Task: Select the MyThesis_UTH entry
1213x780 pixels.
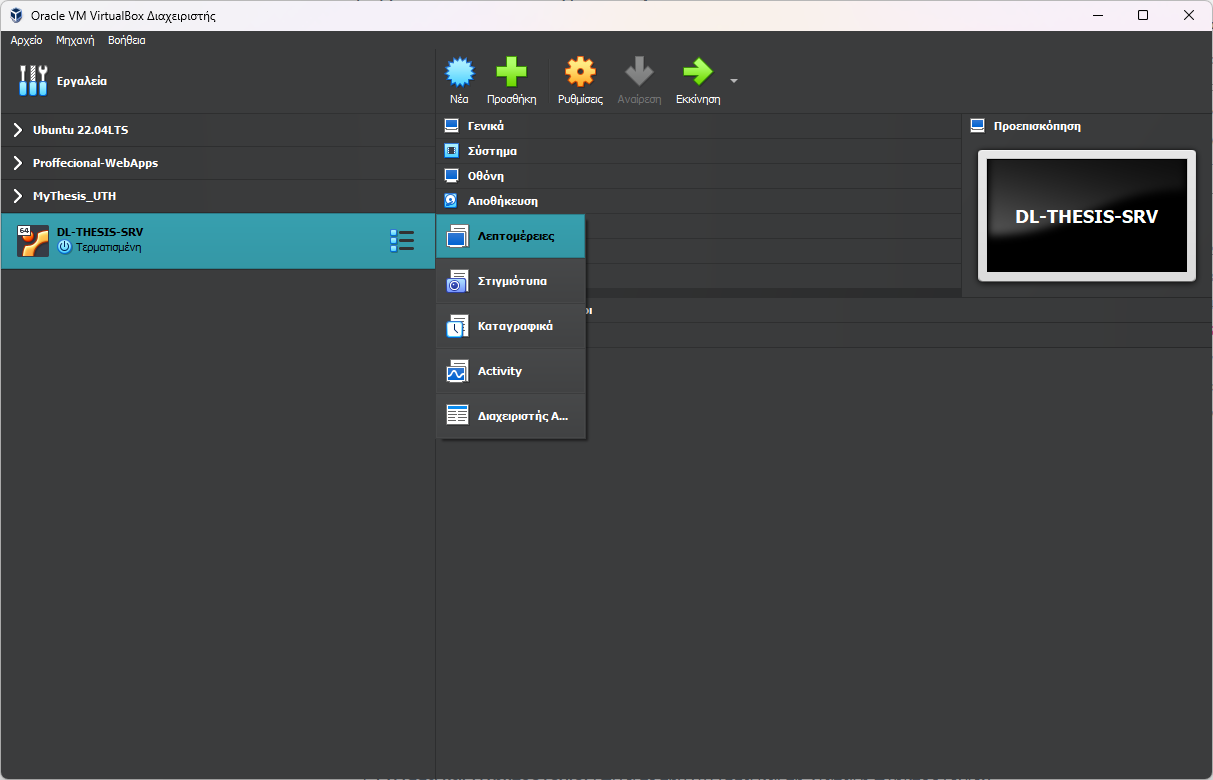Action: (218, 196)
